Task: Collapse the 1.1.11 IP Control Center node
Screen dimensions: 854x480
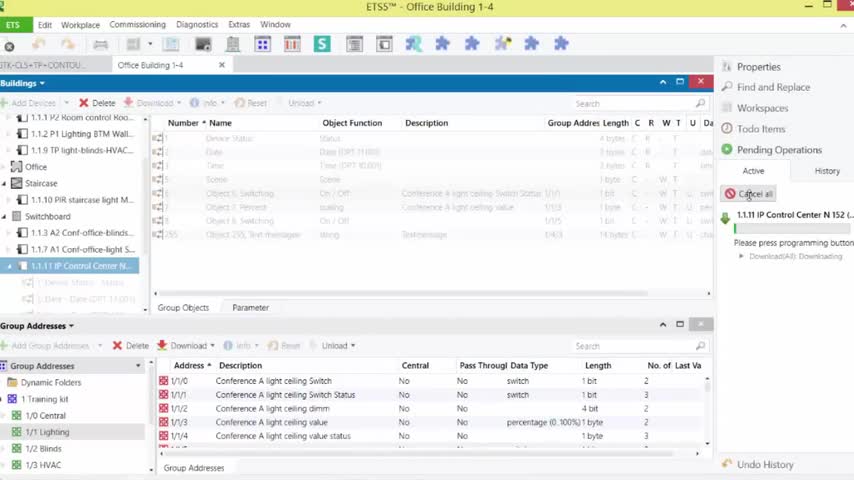Action: (9, 266)
